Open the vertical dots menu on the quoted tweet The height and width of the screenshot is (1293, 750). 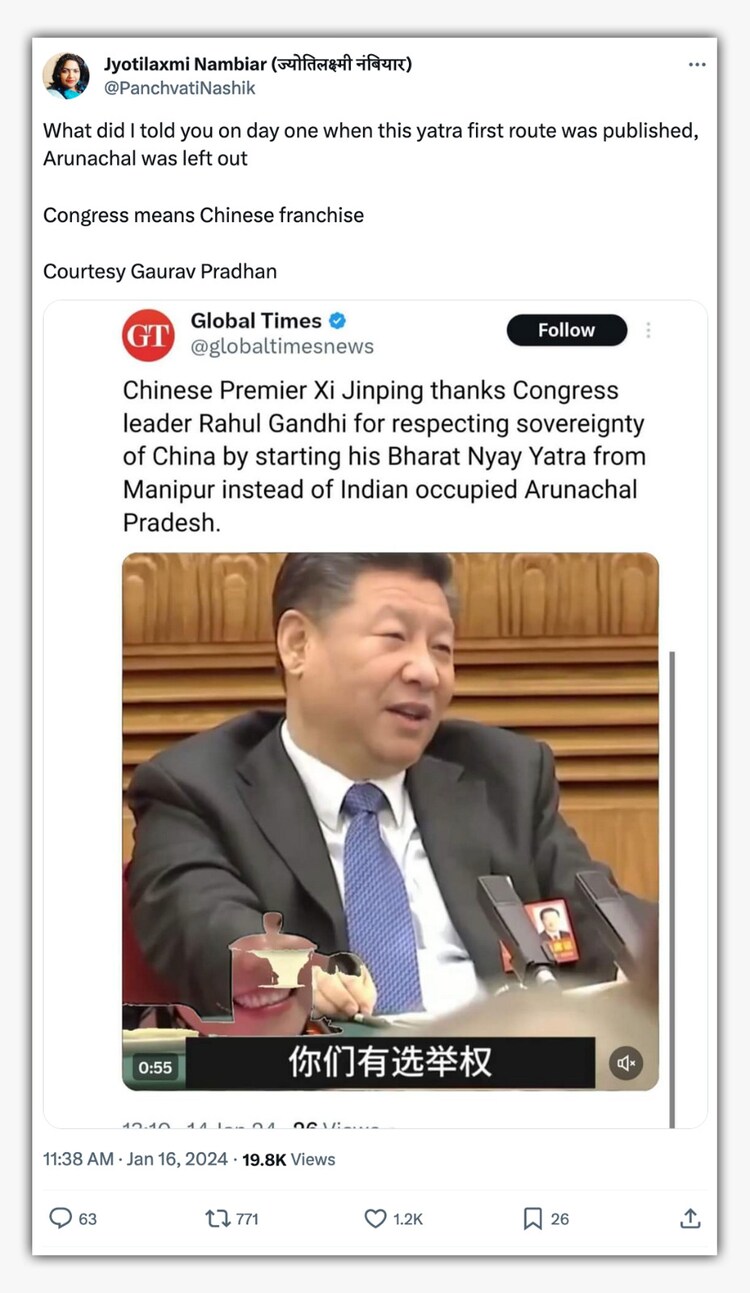(x=648, y=330)
